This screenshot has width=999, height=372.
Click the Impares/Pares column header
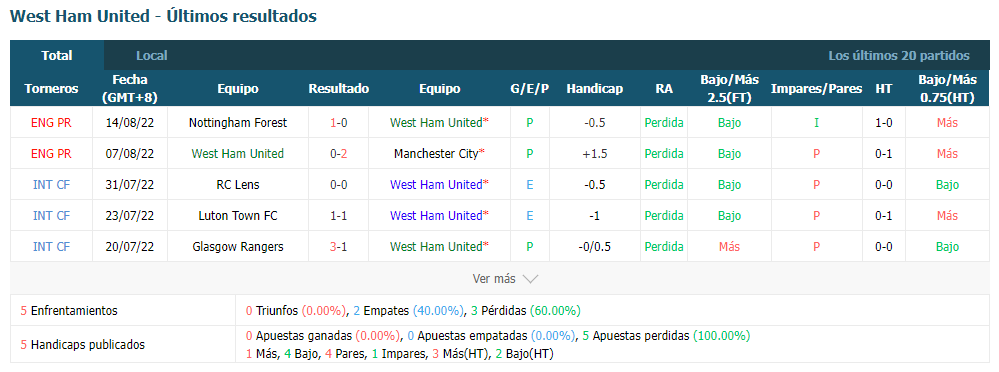pyautogui.click(x=816, y=89)
